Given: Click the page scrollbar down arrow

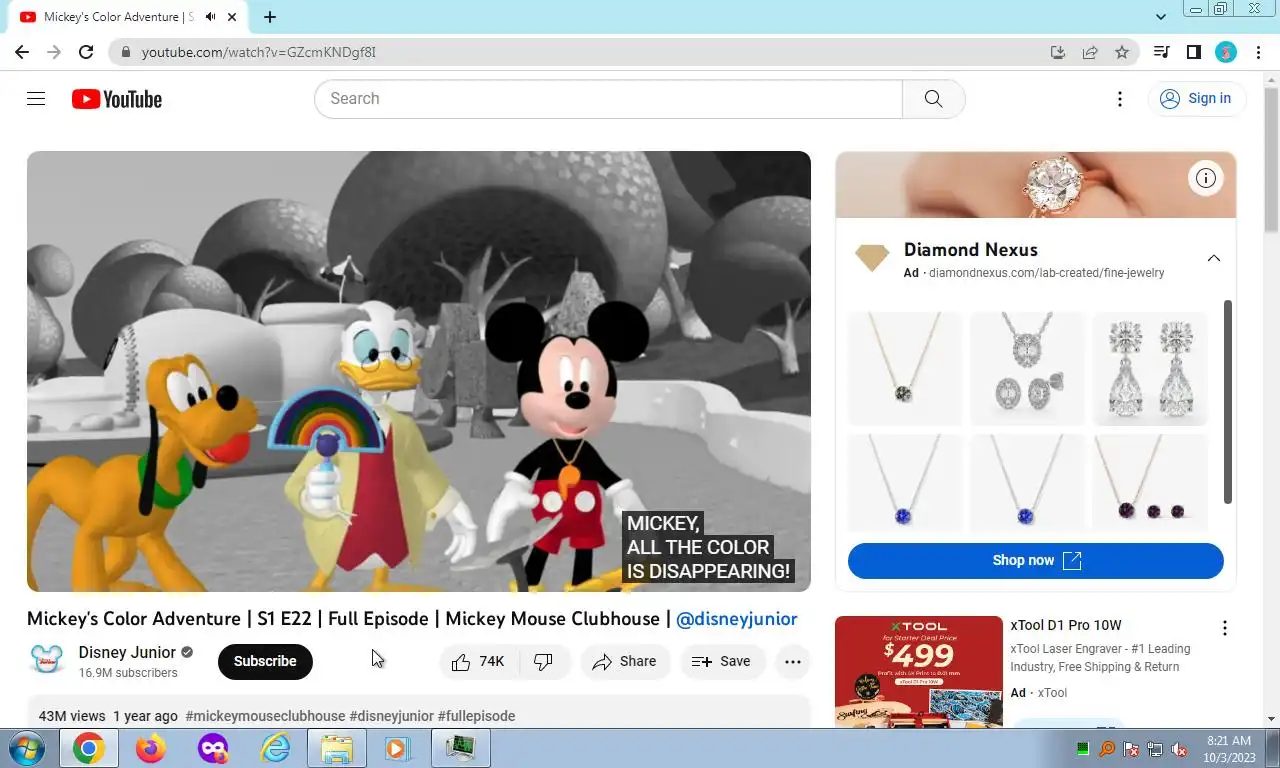Looking at the screenshot, I should (1272, 718).
